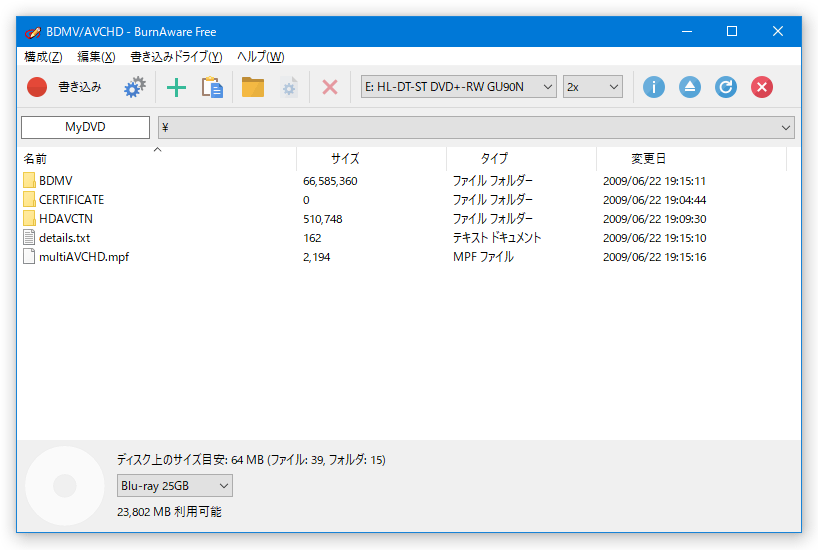Show disc info with blue i icon

click(x=654, y=87)
